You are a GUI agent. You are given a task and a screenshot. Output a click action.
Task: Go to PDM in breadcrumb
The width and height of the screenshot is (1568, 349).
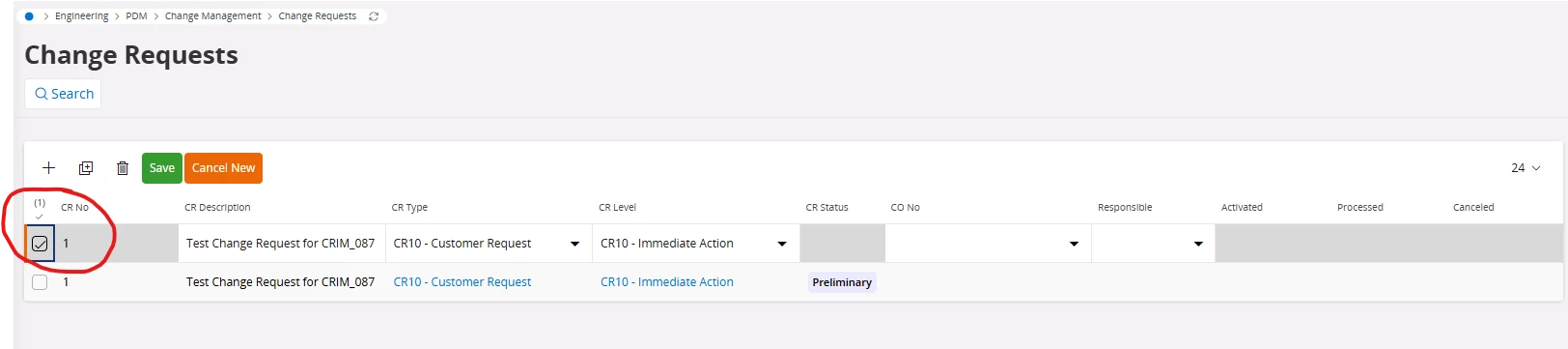pyautogui.click(x=136, y=16)
